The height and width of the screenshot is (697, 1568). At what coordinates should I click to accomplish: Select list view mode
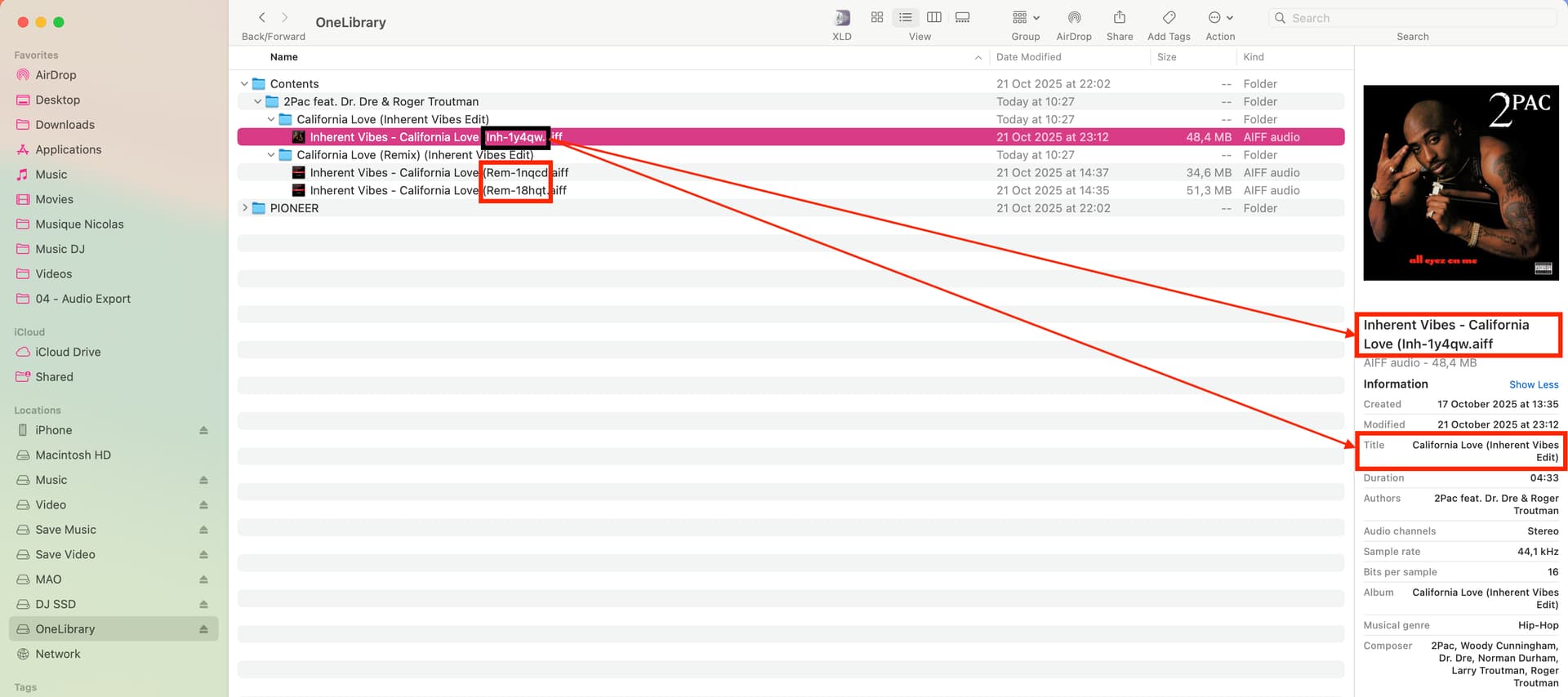(x=906, y=17)
